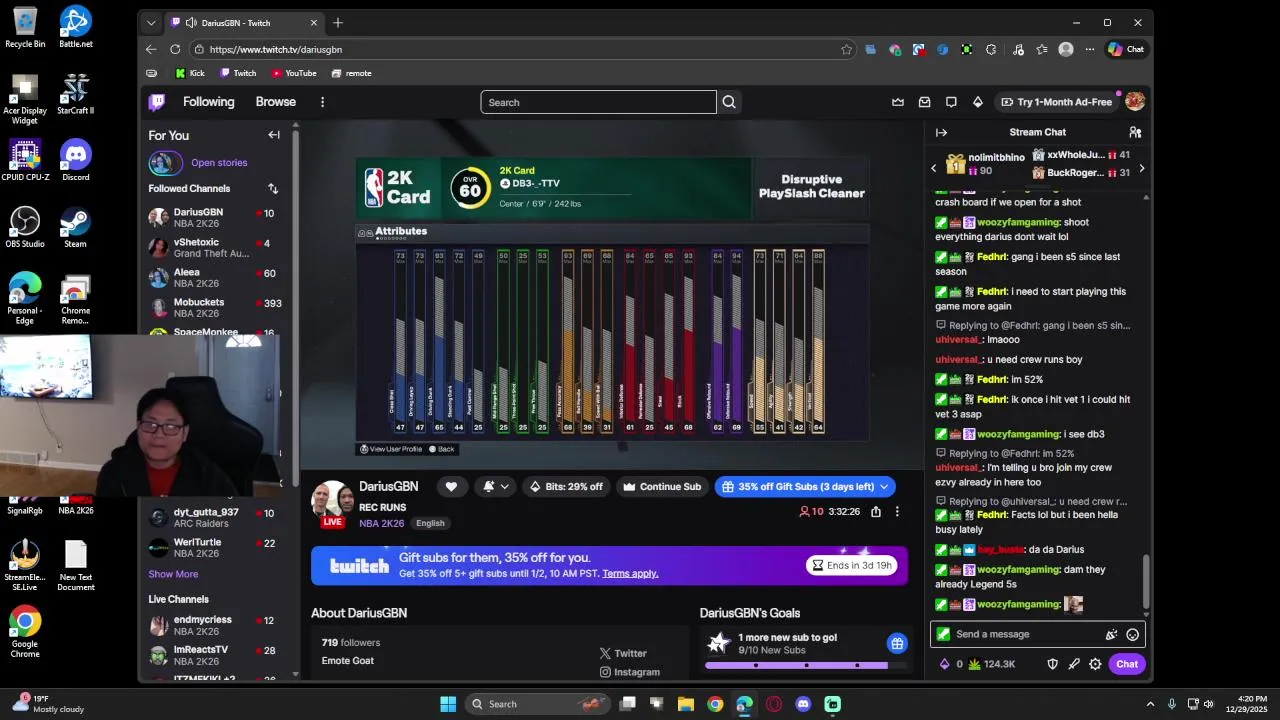
Task: Collapse the For You sidebar
Action: click(274, 135)
